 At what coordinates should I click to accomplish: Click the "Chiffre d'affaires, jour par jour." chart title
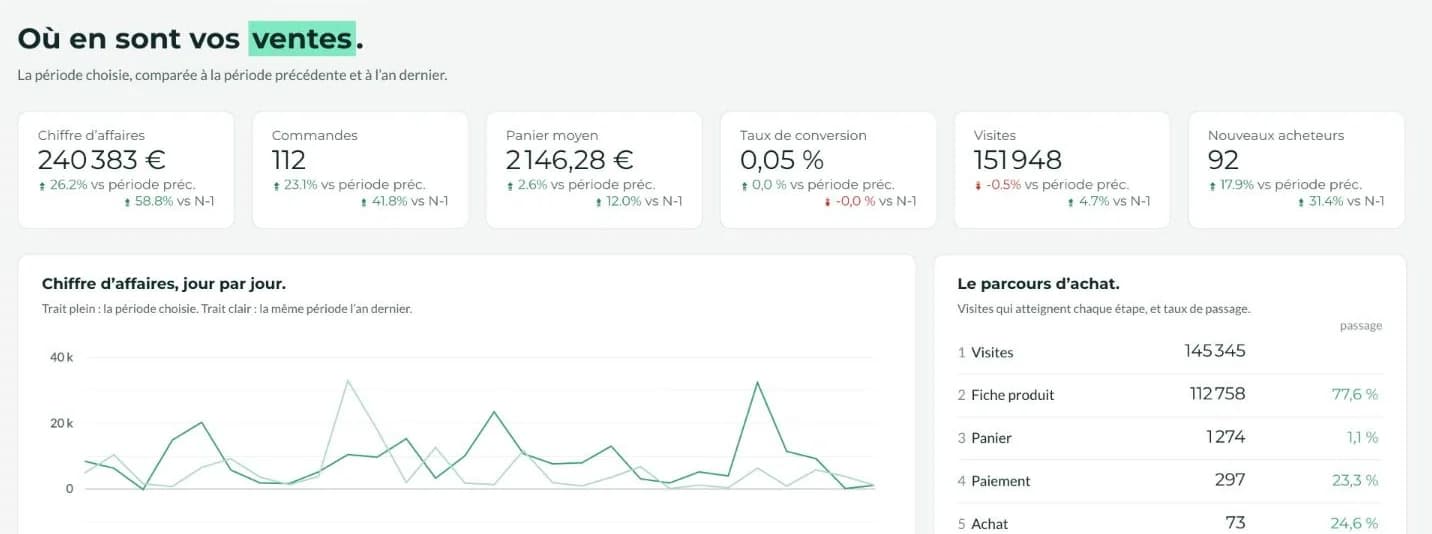(x=164, y=284)
